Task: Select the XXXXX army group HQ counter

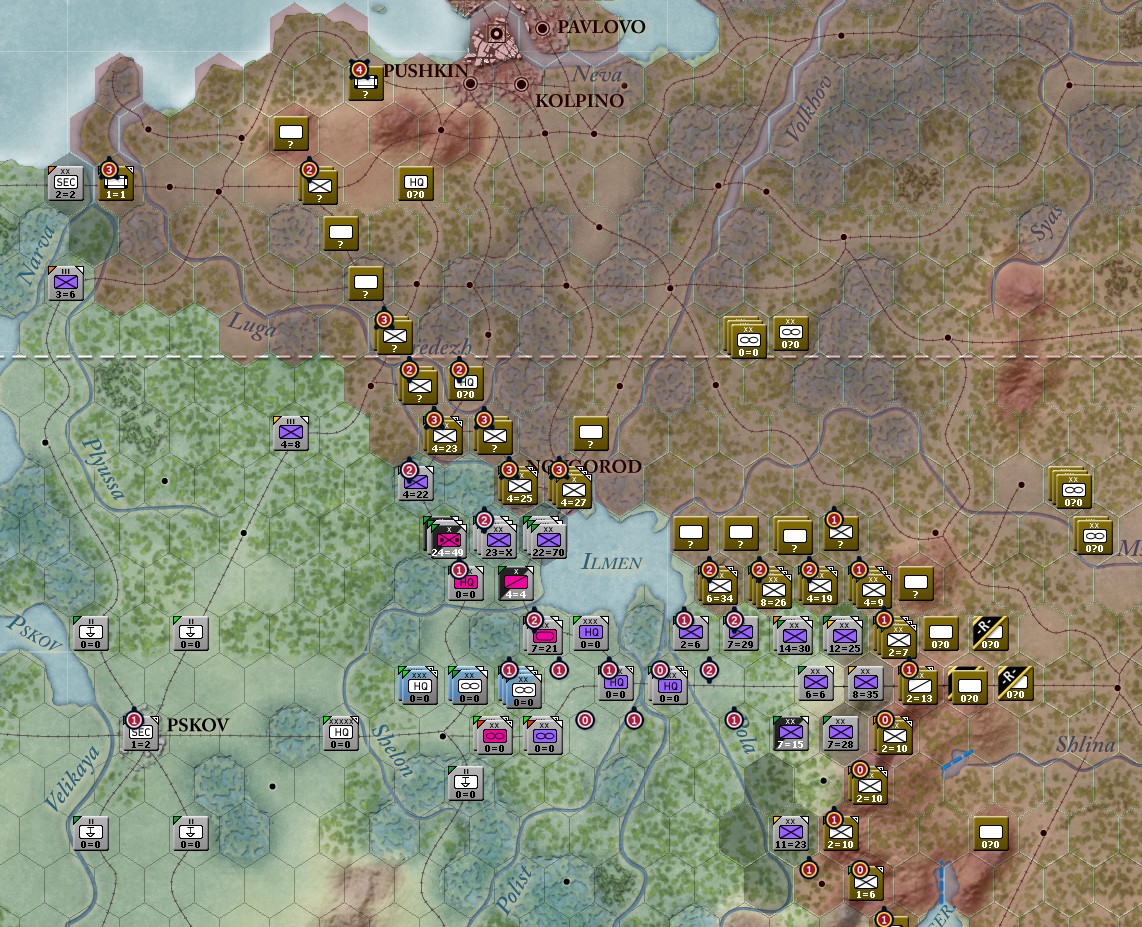Action: pos(340,733)
